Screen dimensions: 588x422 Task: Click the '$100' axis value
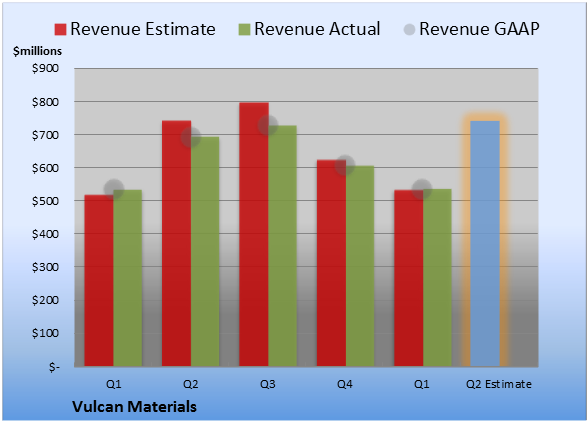pos(45,333)
